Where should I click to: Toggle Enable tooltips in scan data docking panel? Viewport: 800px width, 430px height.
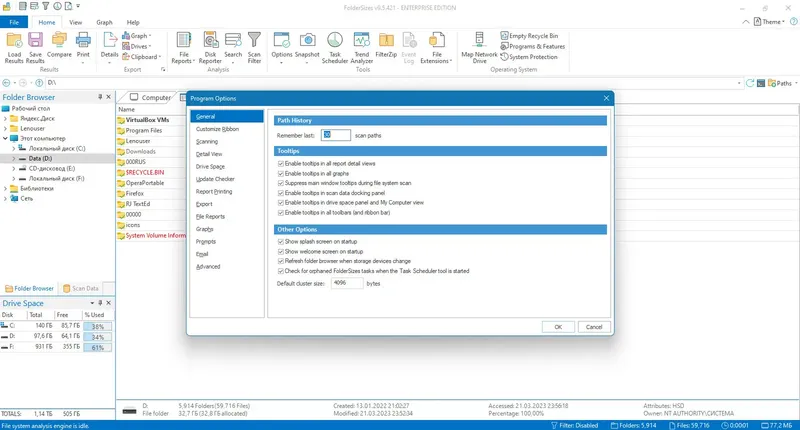pos(281,193)
